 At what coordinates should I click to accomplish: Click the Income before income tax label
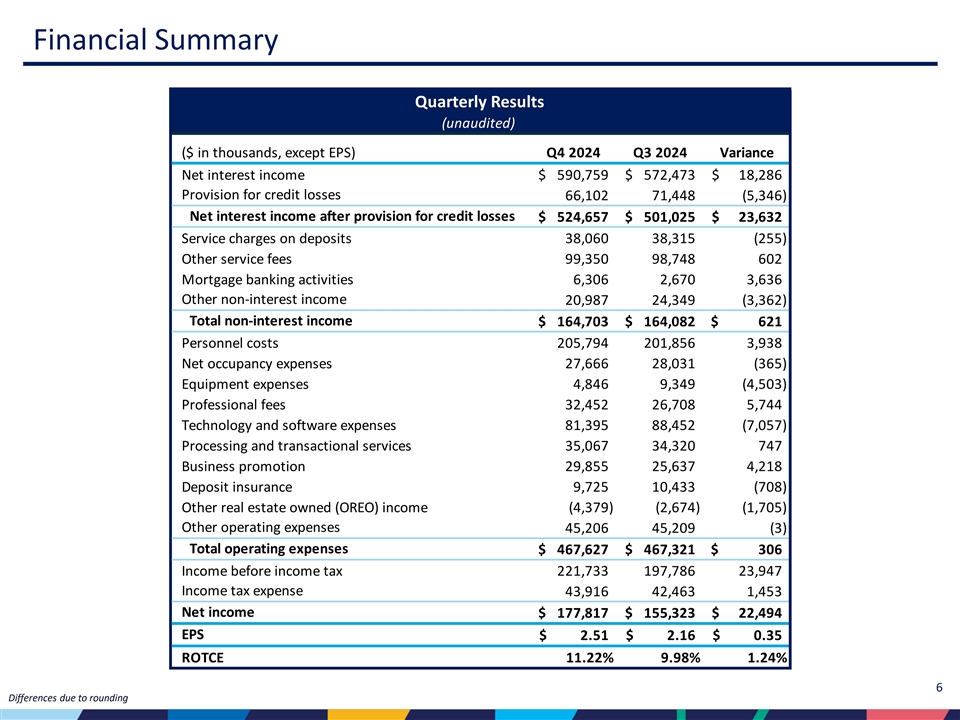point(262,571)
